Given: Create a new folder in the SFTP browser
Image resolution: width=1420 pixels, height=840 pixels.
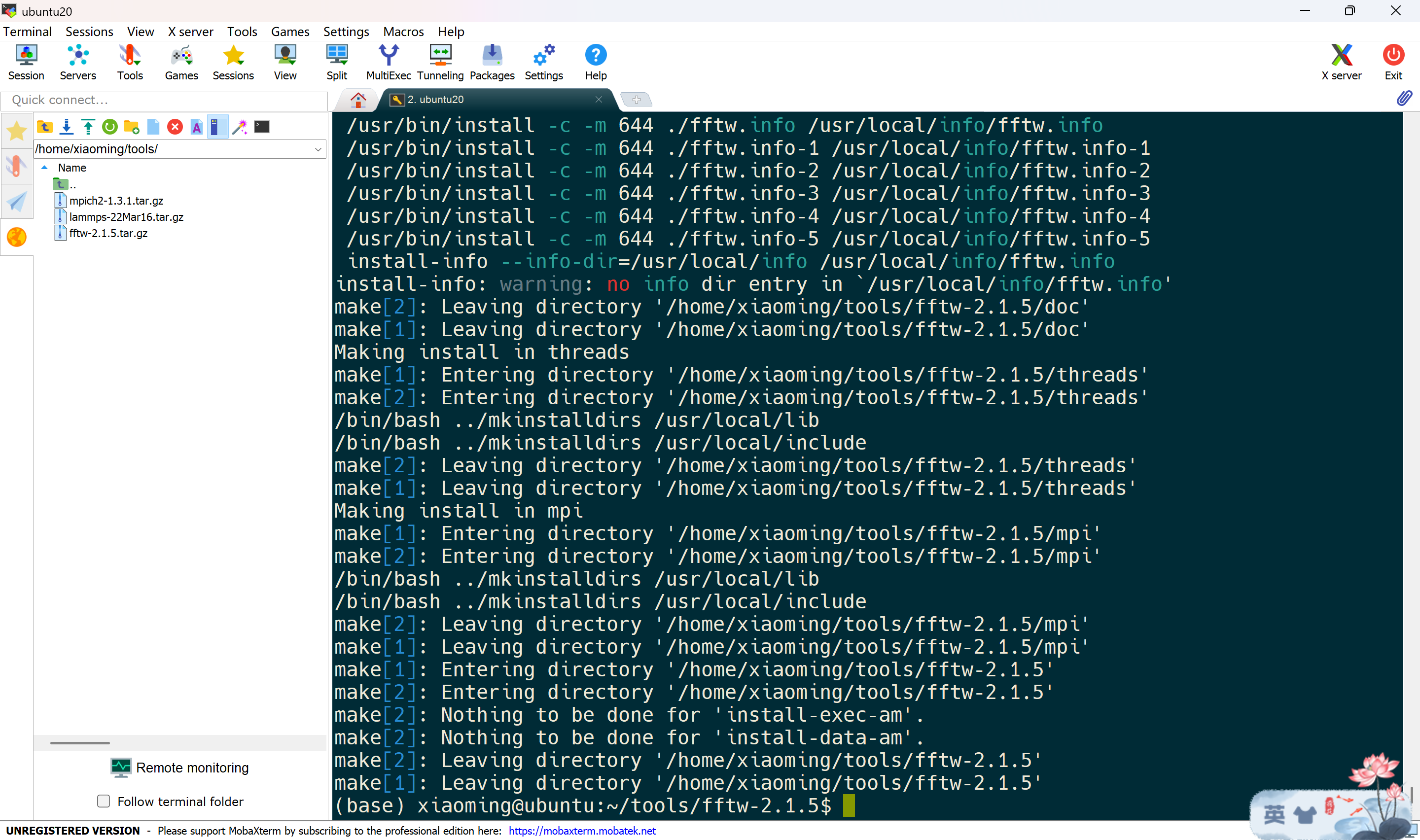Looking at the screenshot, I should pos(131,127).
